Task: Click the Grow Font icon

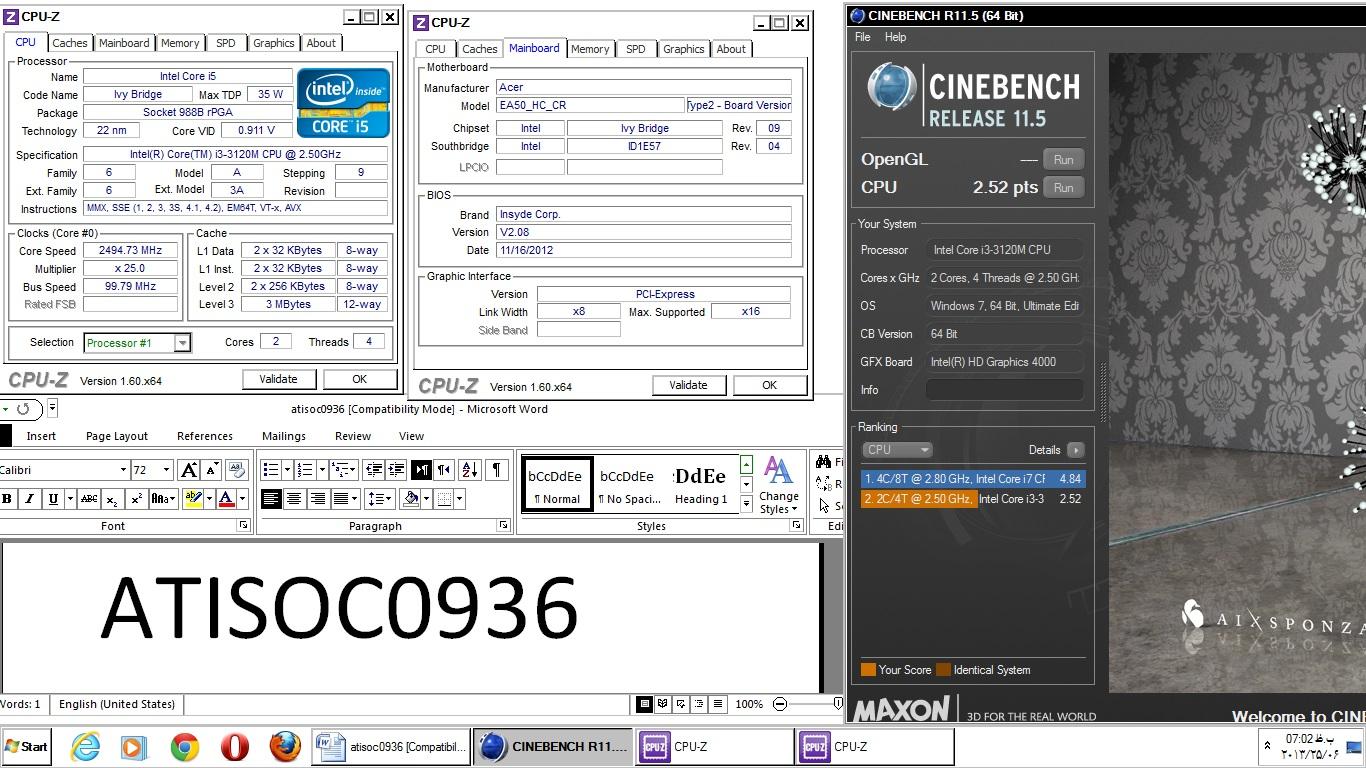Action: click(x=188, y=469)
